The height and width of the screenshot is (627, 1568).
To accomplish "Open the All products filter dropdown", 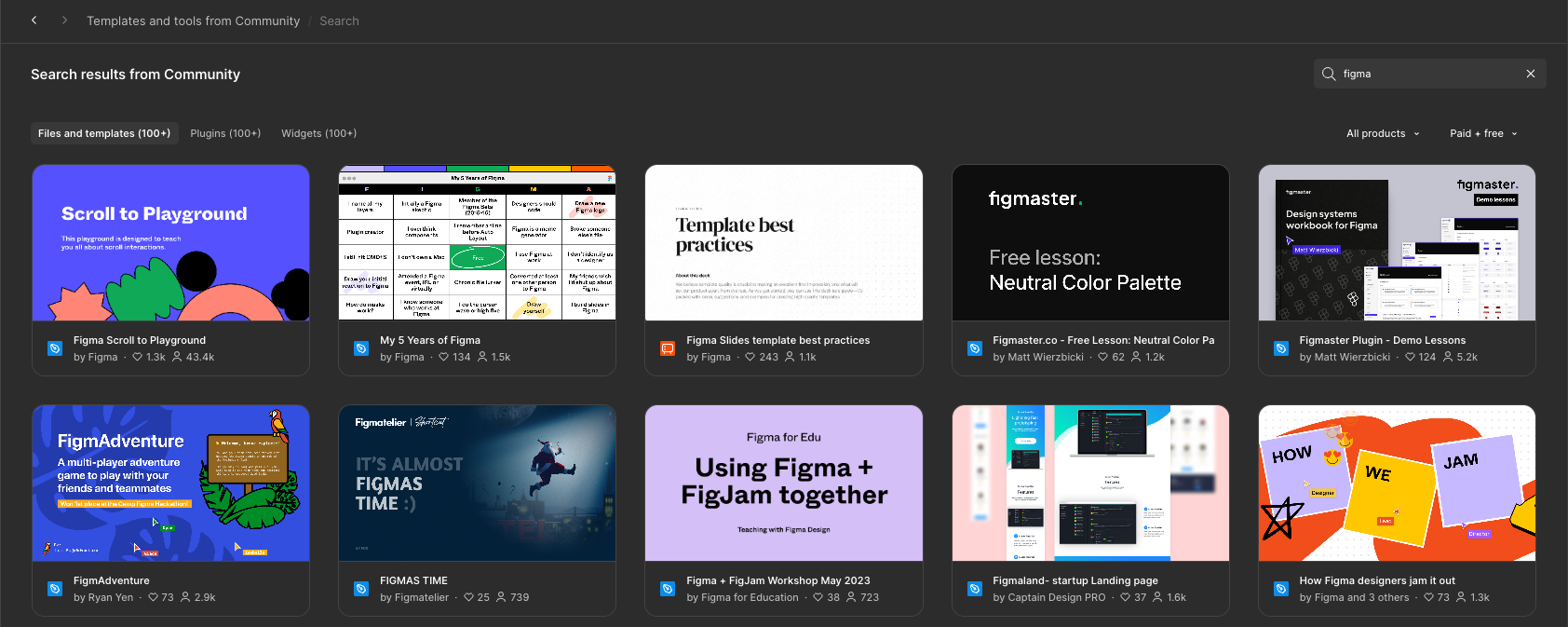I will [1383, 133].
